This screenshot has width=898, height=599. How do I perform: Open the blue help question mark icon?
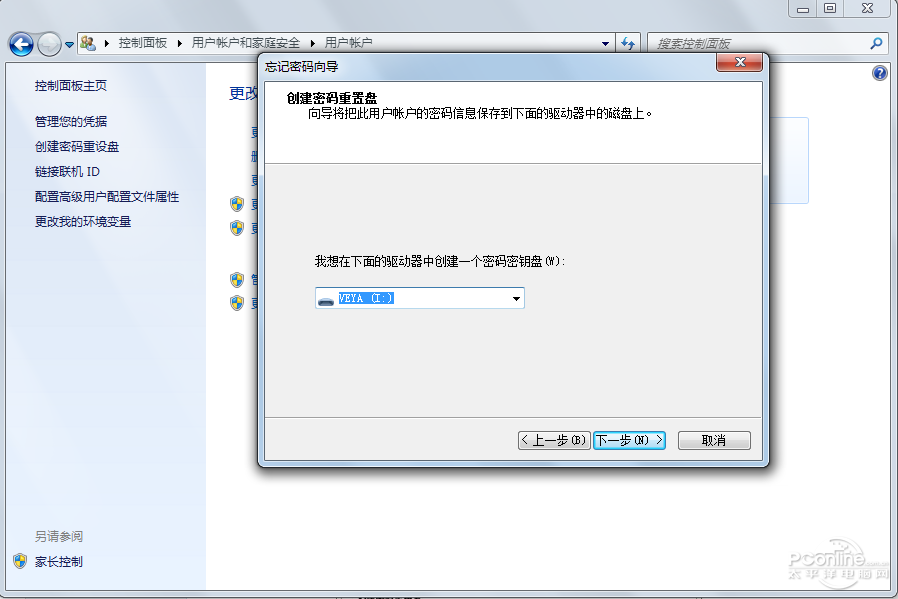pos(880,73)
